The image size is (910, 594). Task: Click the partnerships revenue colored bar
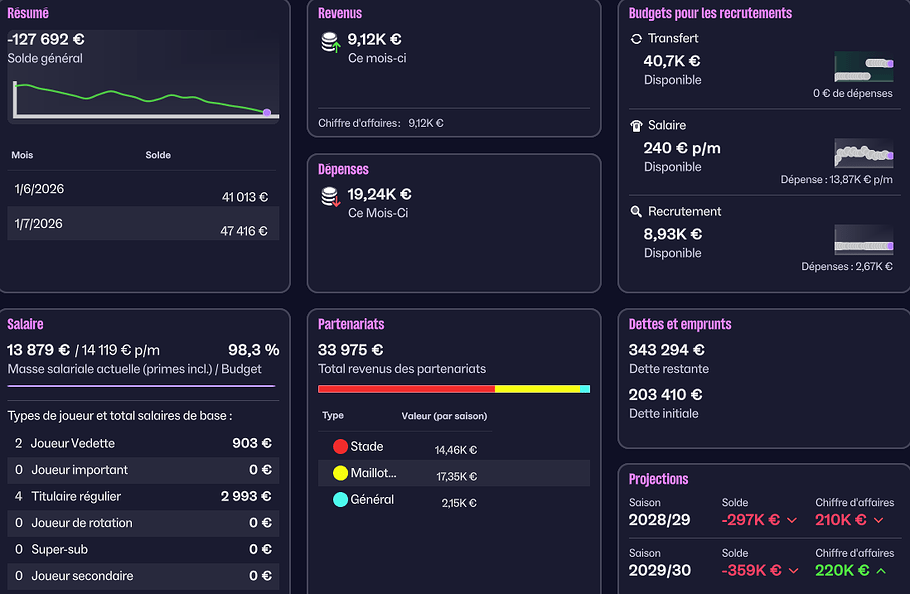(x=454, y=389)
